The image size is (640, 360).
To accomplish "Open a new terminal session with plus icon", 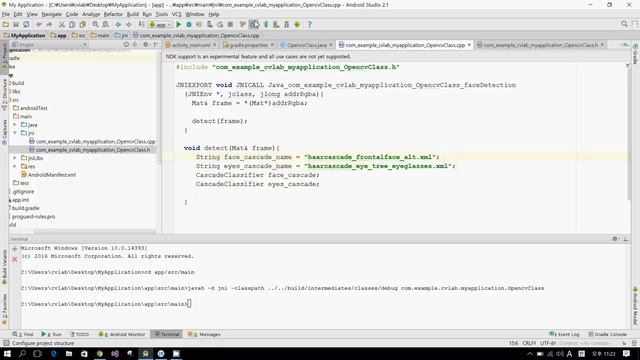I will (x=14, y=248).
